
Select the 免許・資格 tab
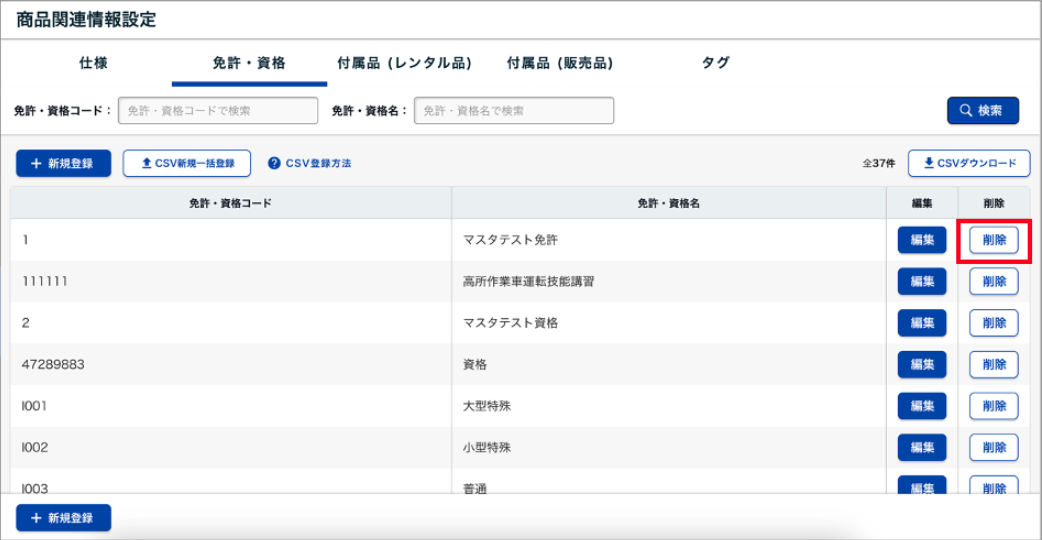click(249, 63)
